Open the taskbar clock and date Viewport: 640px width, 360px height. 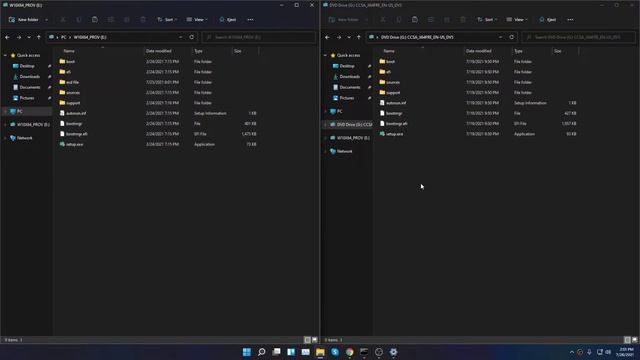pyautogui.click(x=626, y=352)
